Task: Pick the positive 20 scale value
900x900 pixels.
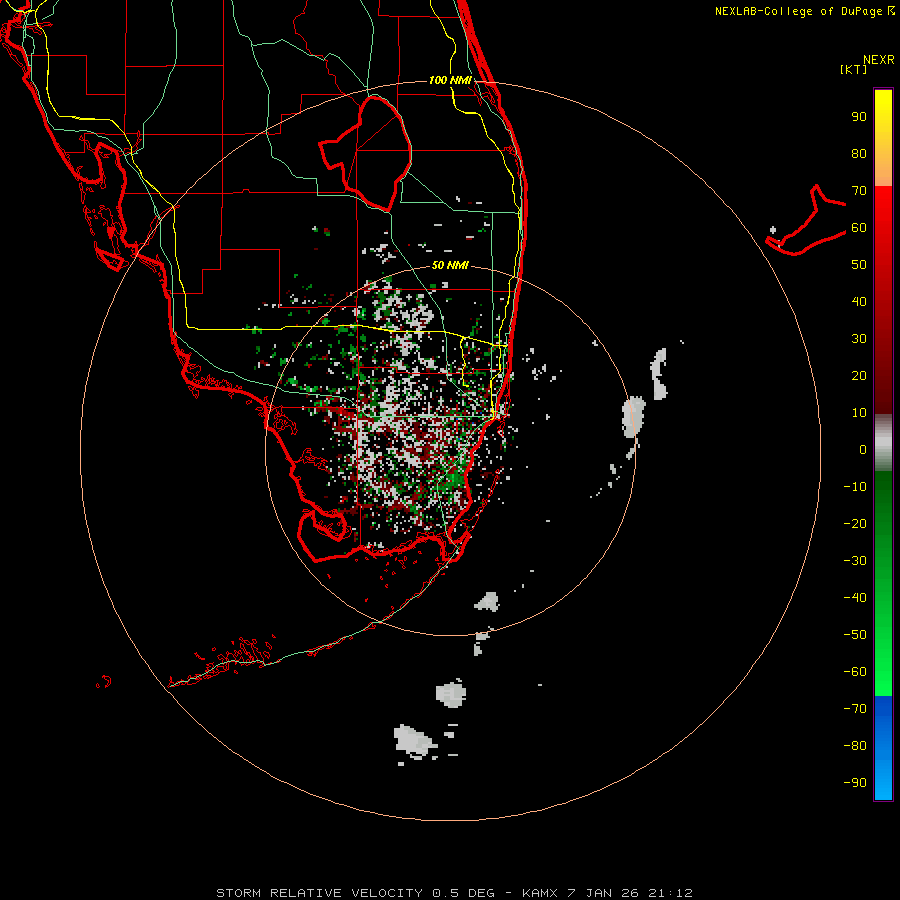Action: 859,376
